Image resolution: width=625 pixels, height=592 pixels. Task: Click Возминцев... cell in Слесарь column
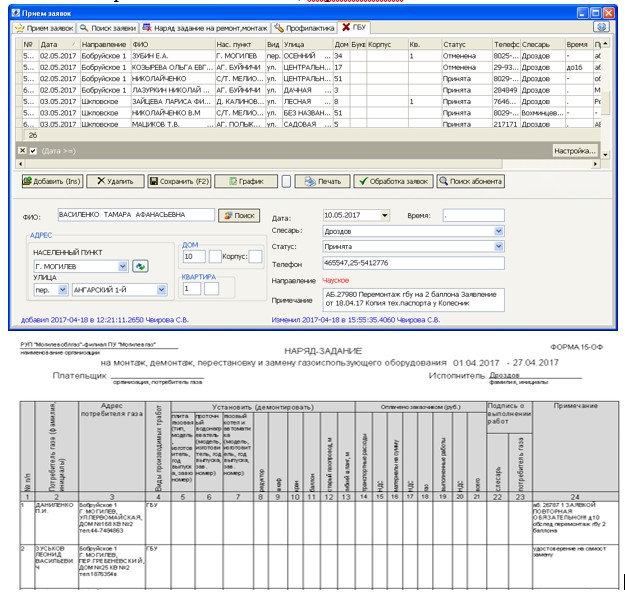click(542, 113)
